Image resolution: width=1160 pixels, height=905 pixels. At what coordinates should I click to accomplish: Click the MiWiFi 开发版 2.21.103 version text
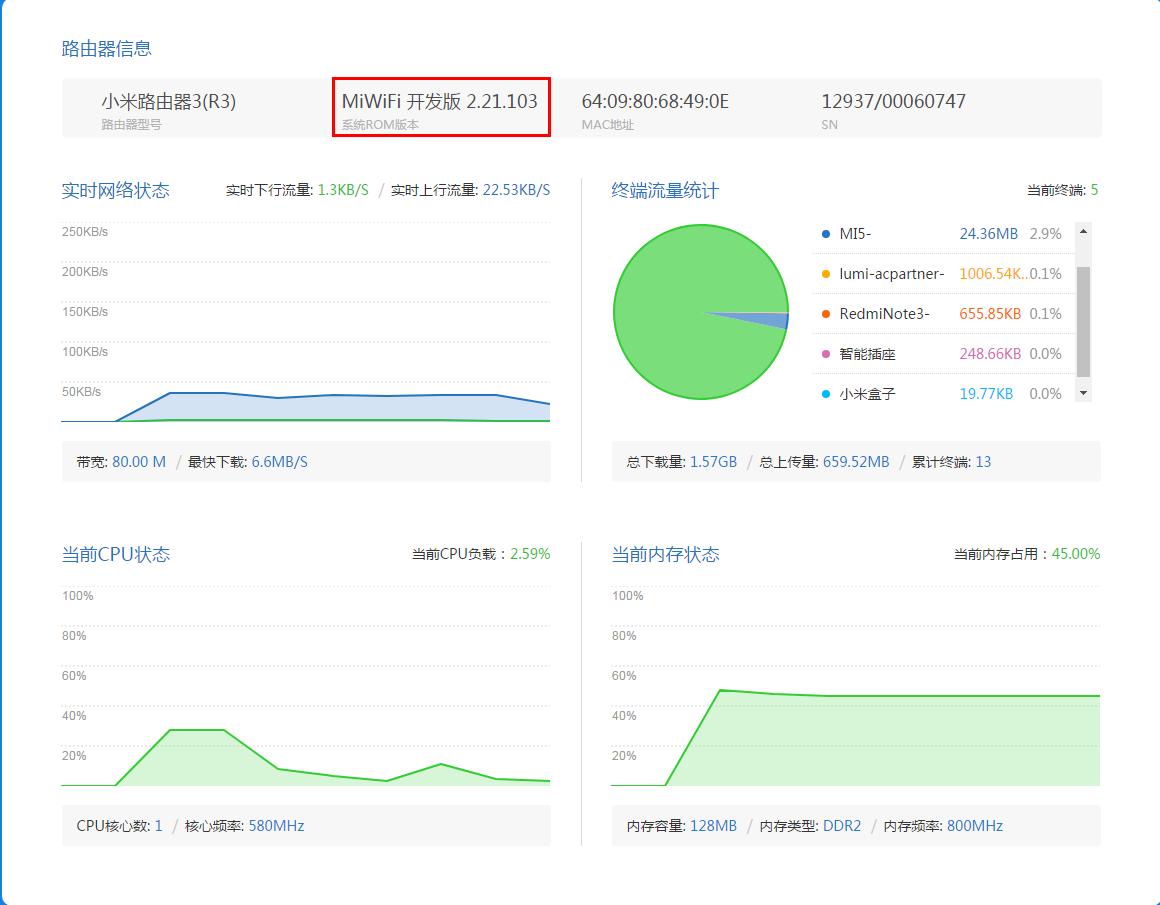pos(439,101)
